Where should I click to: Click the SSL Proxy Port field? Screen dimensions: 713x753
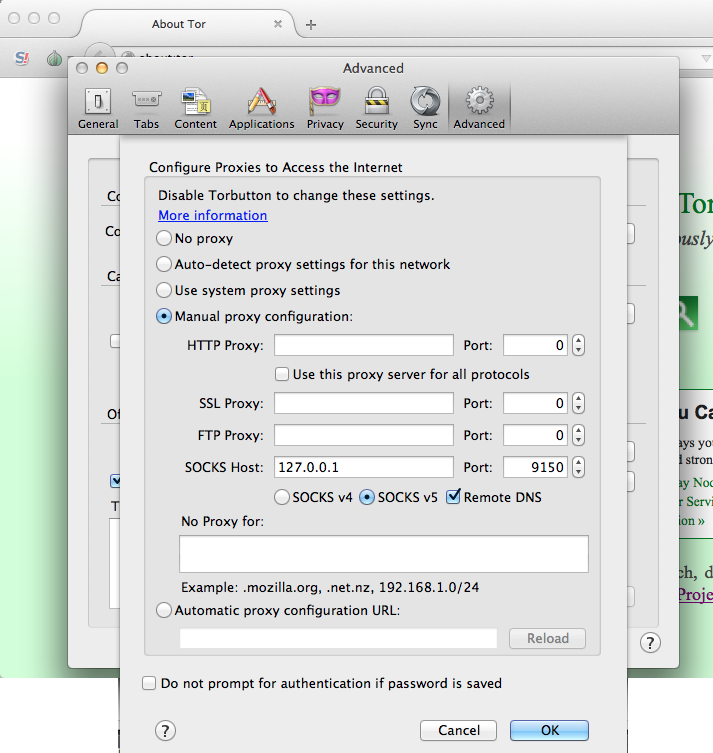click(x=535, y=403)
